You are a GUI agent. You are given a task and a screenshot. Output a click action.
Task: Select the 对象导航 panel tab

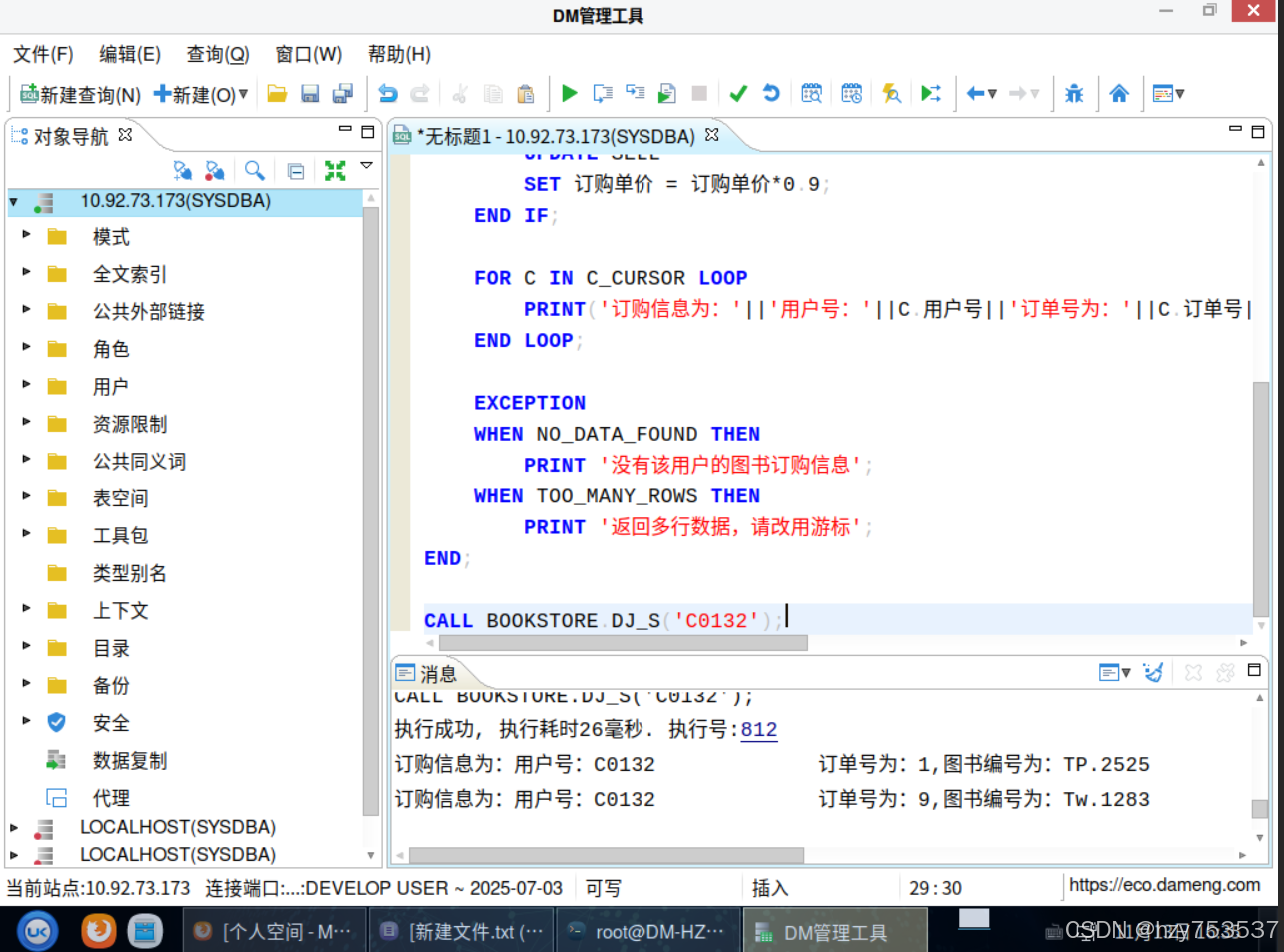(70, 136)
